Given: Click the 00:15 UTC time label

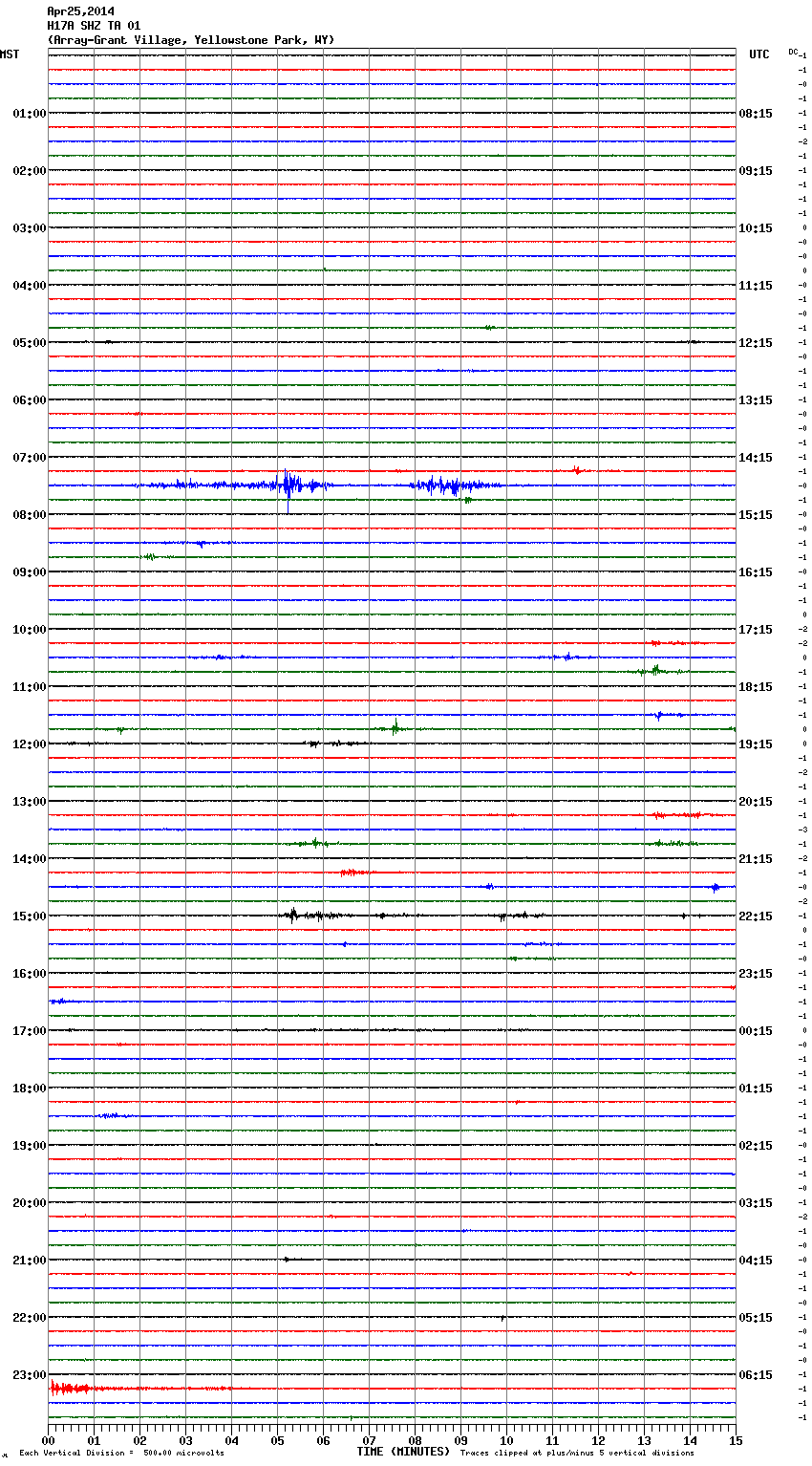Looking at the screenshot, I should (756, 1031).
